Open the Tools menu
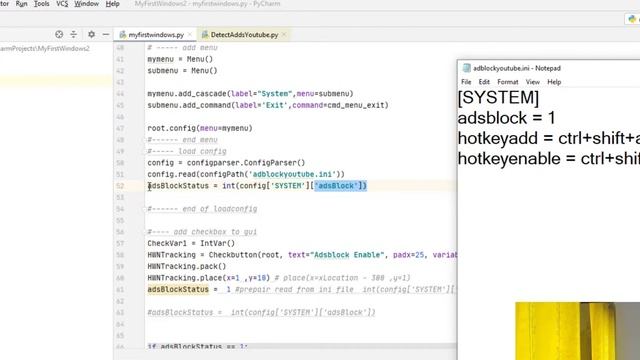This screenshot has width=640, height=360. pos(41,4)
